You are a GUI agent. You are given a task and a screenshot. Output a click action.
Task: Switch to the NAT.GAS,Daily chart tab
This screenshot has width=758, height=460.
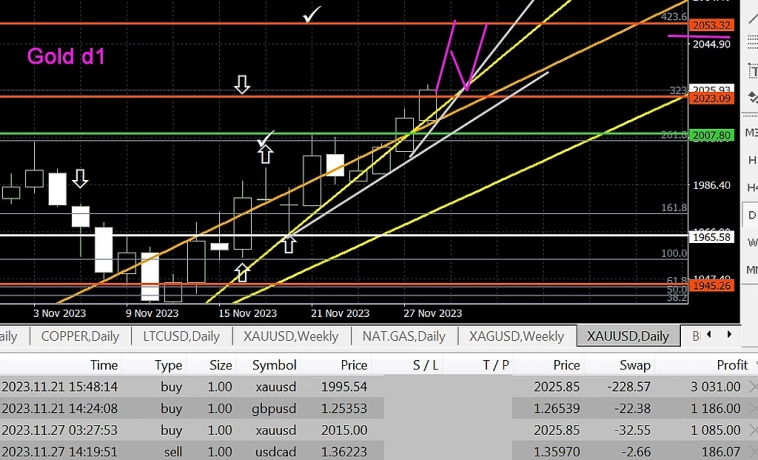click(404, 336)
